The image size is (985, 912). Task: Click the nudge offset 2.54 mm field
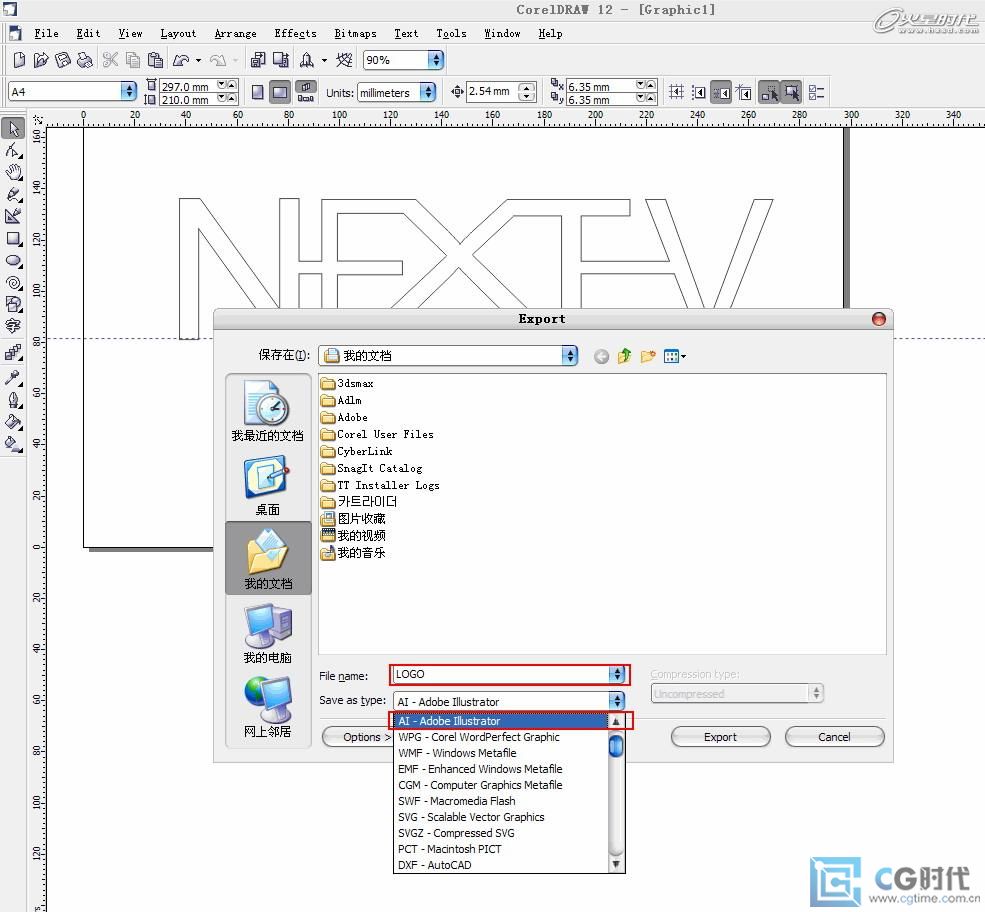click(493, 92)
